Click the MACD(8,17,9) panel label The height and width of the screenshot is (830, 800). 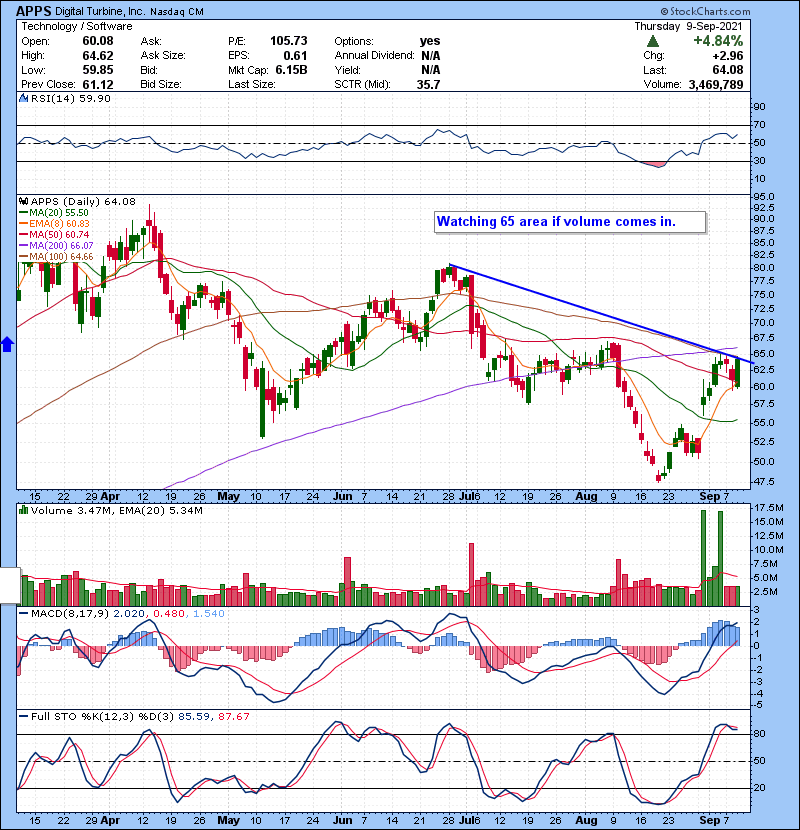(x=69, y=614)
